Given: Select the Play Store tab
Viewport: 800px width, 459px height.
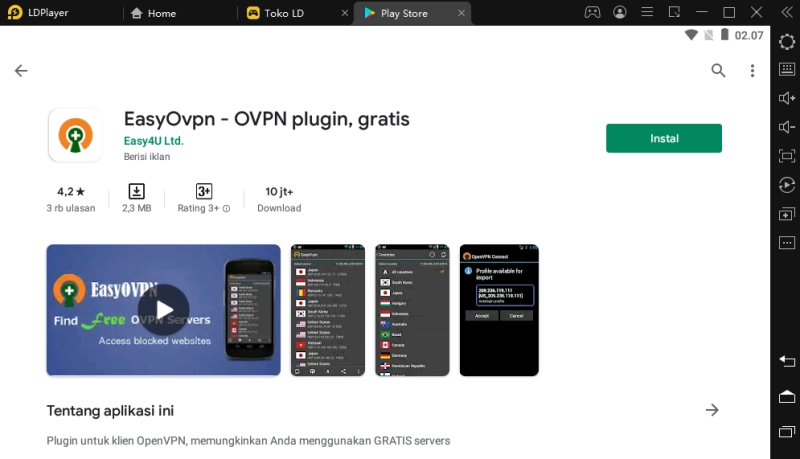Looking at the screenshot, I should tap(396, 13).
